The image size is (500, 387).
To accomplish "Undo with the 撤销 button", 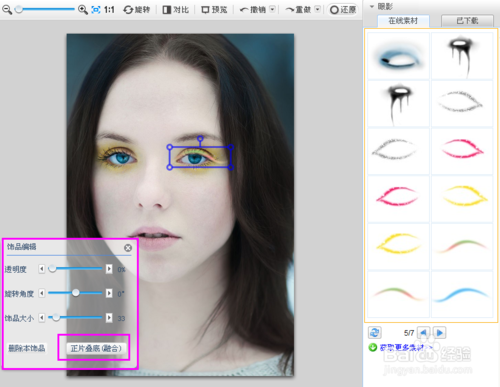I will click(253, 10).
